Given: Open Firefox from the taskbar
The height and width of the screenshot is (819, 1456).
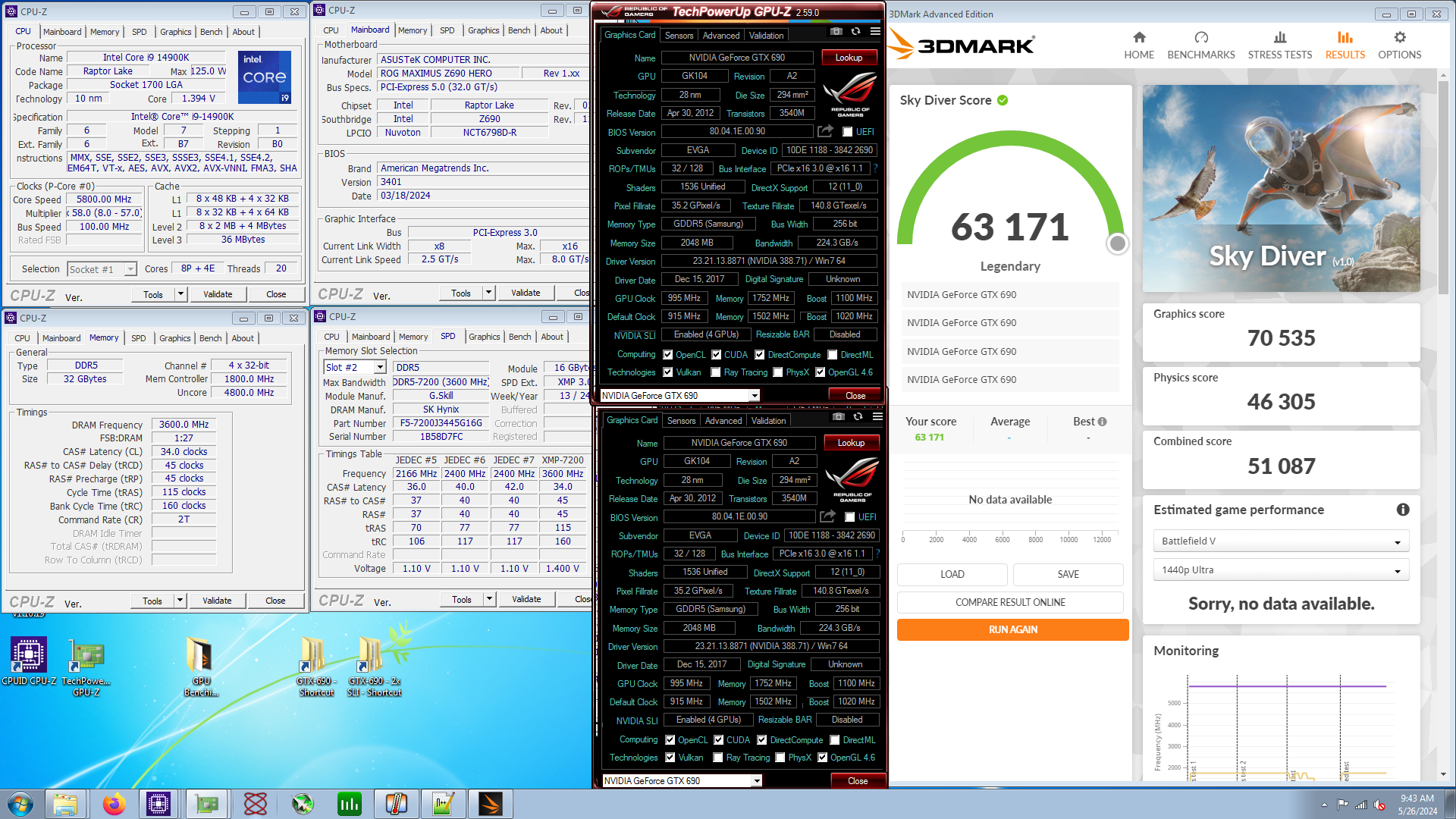Looking at the screenshot, I should [x=115, y=804].
